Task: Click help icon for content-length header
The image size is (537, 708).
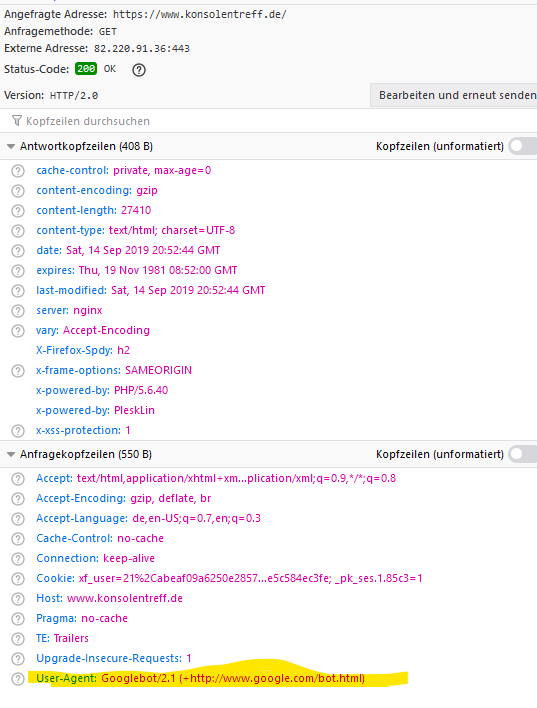Action: tap(18, 211)
